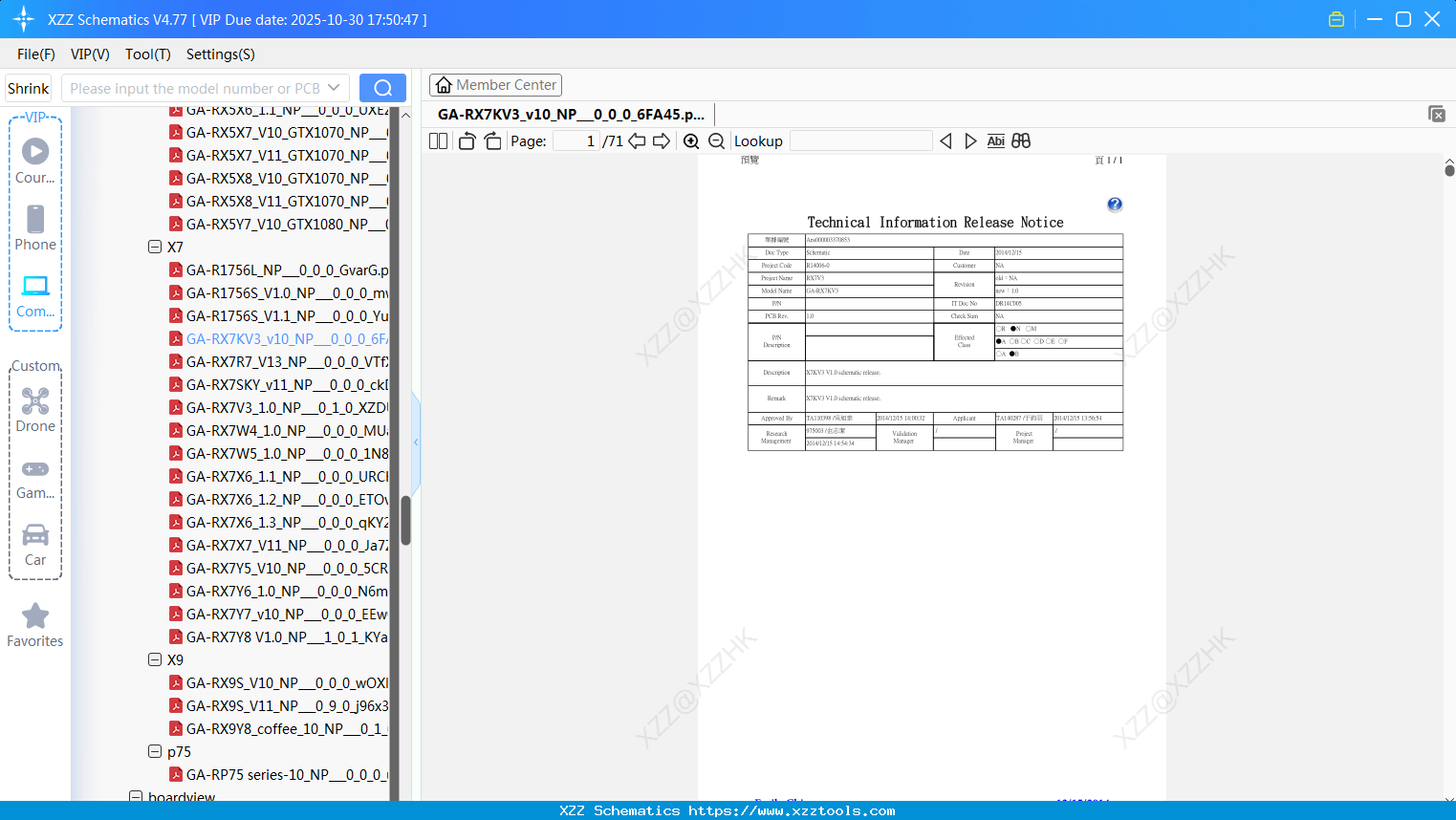Open GA-RX7W4_1.0_NP file
1456x820 pixels.
(x=279, y=430)
